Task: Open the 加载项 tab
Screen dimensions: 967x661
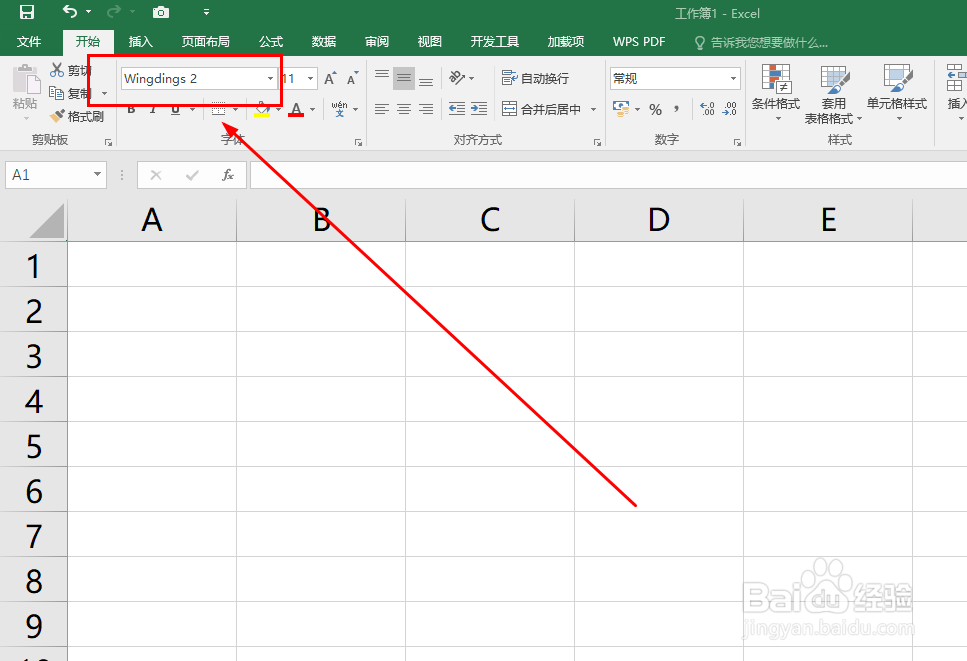Action: (x=566, y=41)
